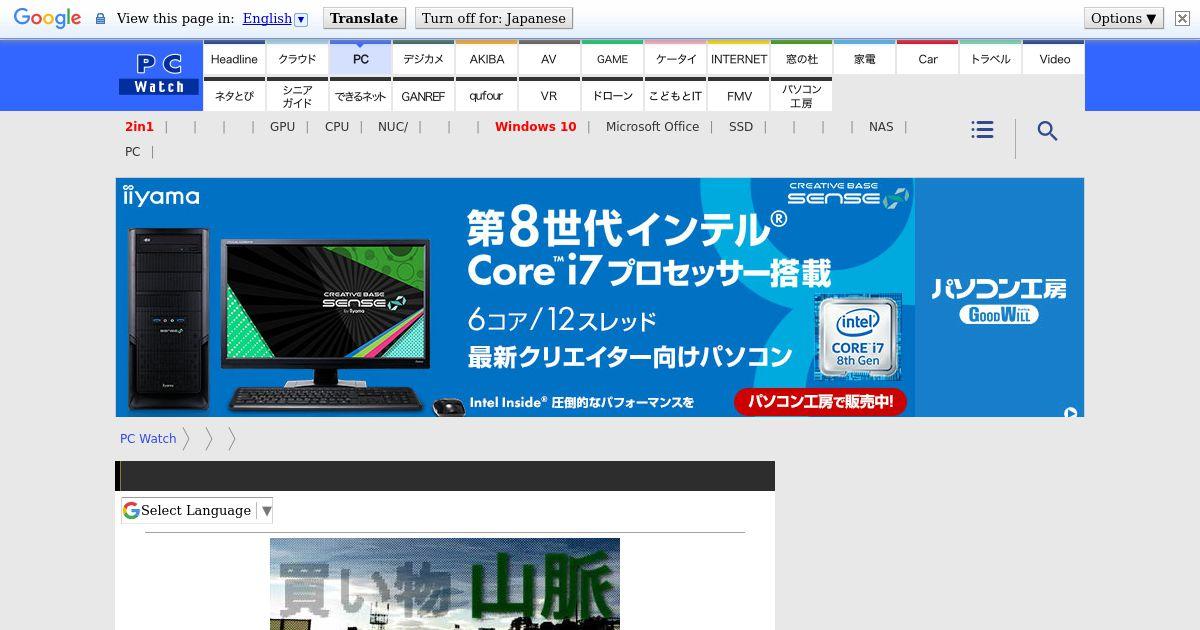Open the INTERNET tab
The image size is (1200, 630).
(x=738, y=59)
